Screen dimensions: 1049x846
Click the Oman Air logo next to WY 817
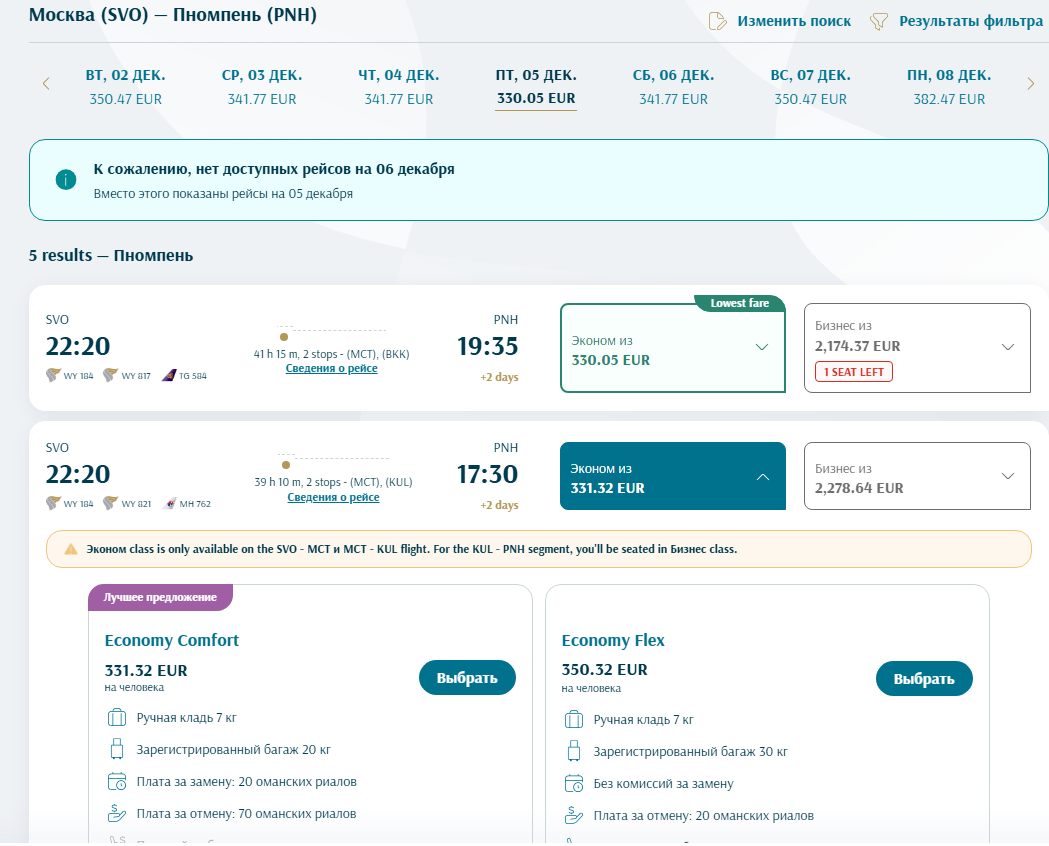[110, 375]
